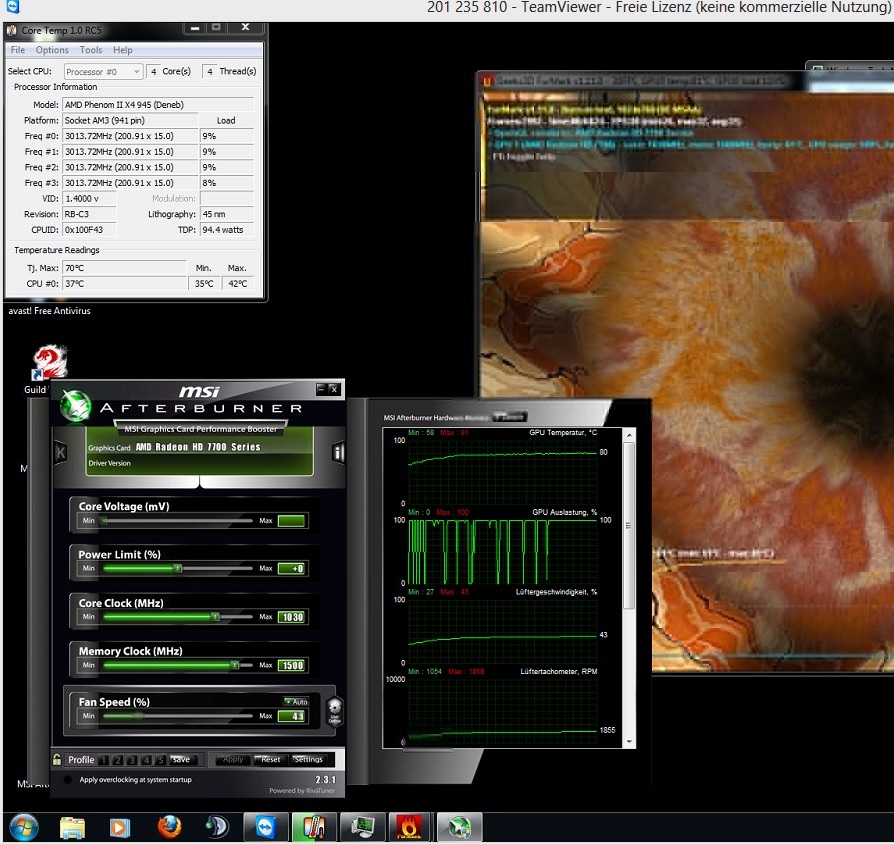Screen dimensions: 894x844
Task: Click the Apply button in Afterburner
Action: pos(233,760)
